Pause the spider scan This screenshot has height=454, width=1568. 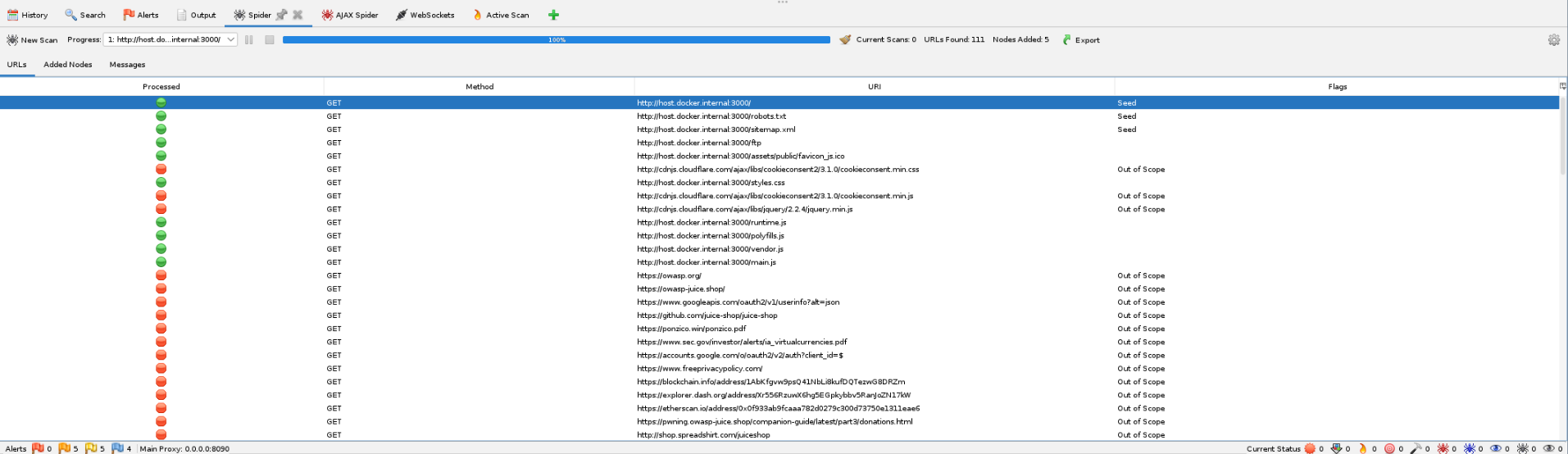tap(249, 39)
